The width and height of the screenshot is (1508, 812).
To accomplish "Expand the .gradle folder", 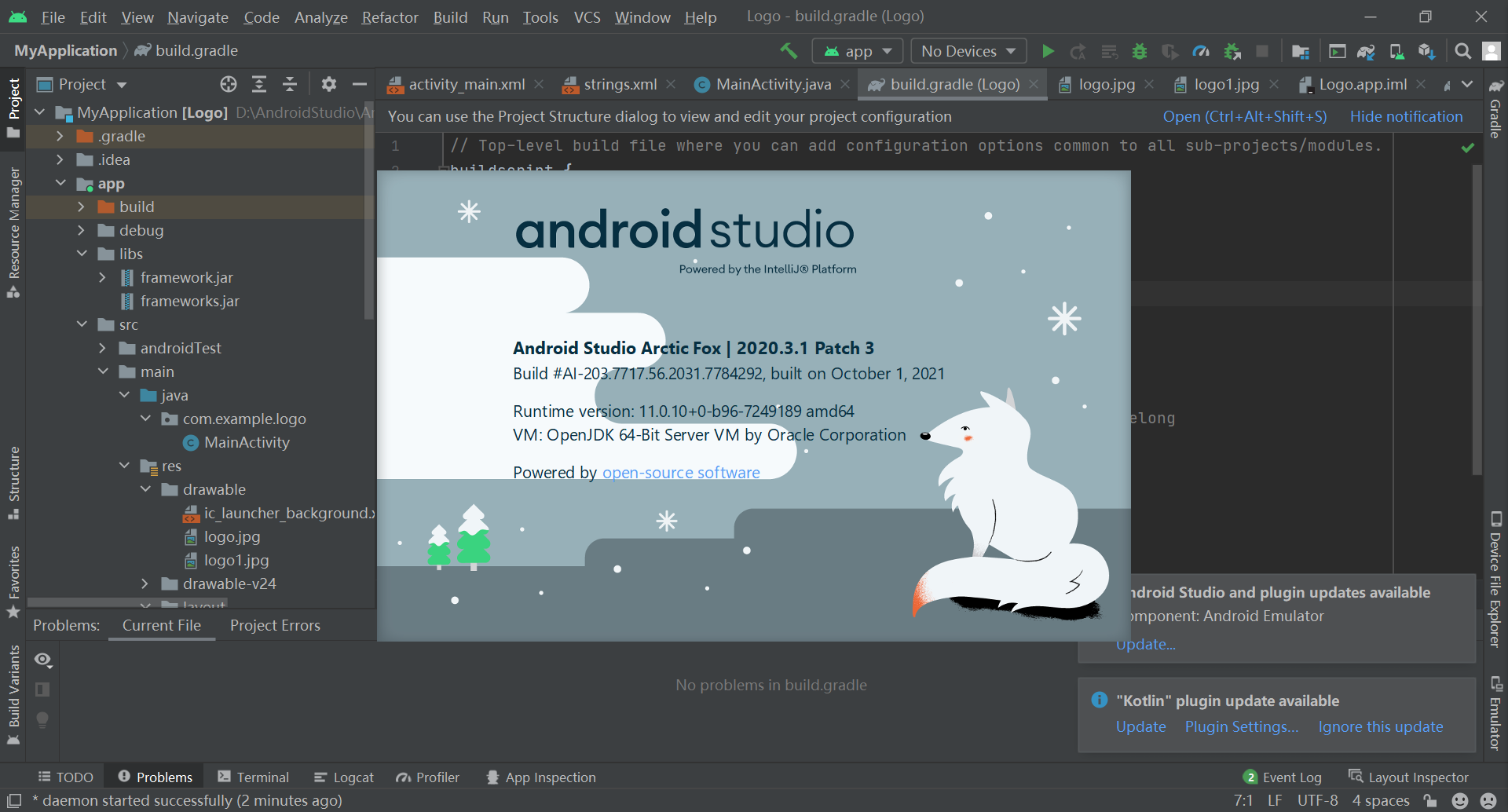I will point(60,136).
